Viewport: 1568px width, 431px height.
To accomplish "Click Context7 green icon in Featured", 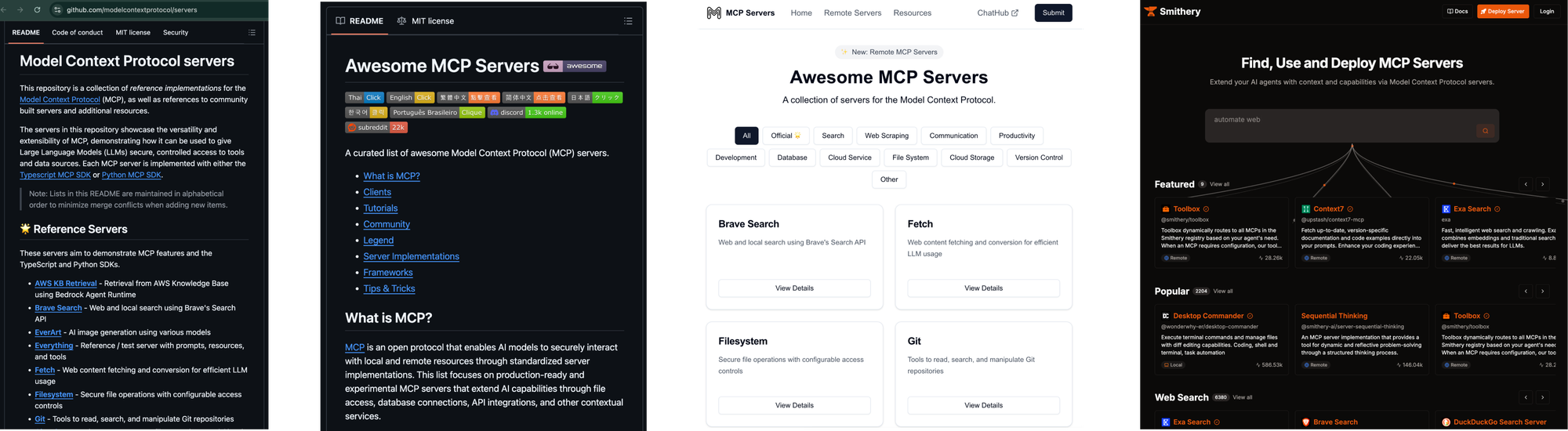I will tap(1305, 209).
